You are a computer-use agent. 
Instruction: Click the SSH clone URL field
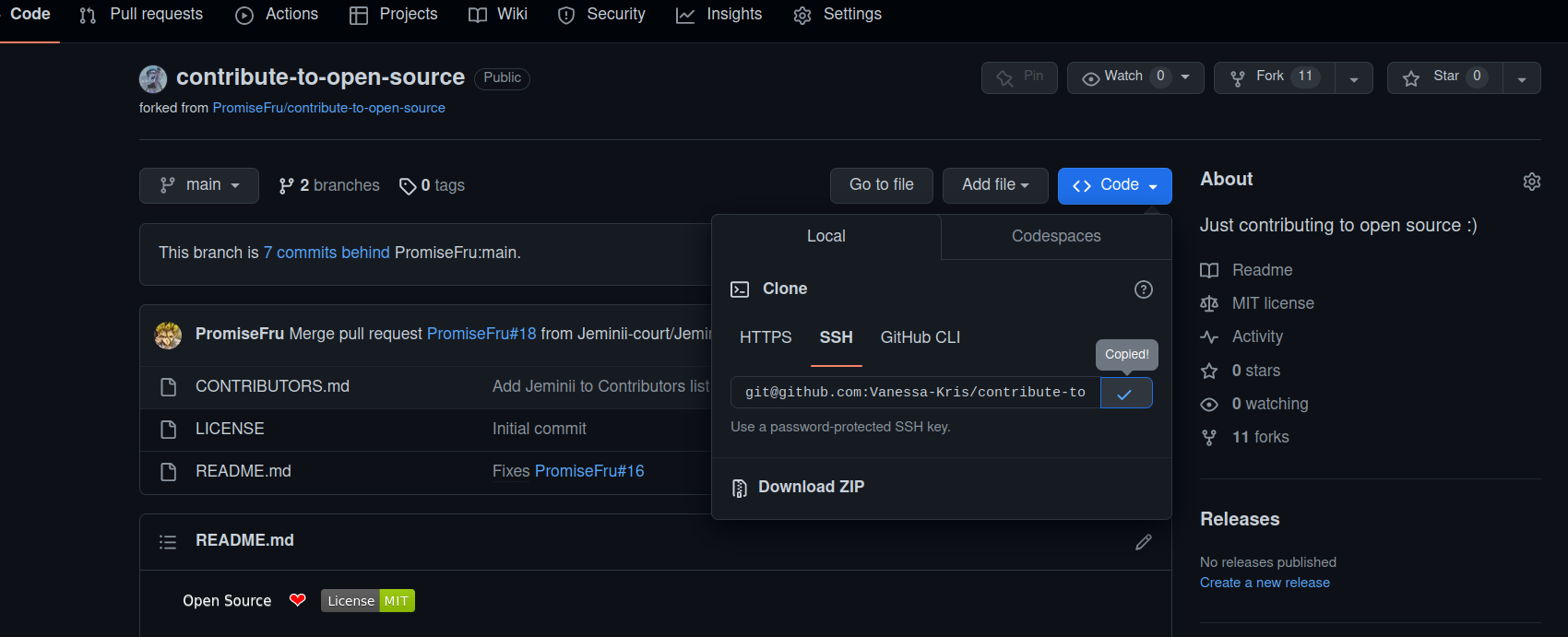coord(916,392)
